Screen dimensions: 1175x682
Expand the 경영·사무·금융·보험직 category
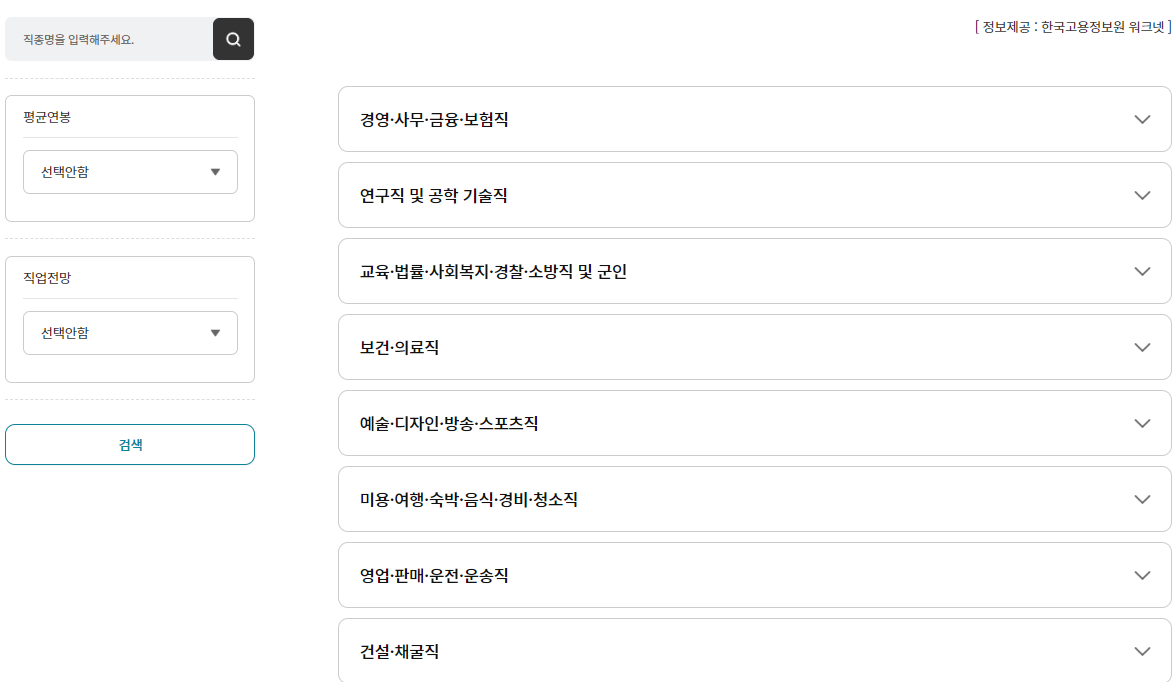(754, 119)
